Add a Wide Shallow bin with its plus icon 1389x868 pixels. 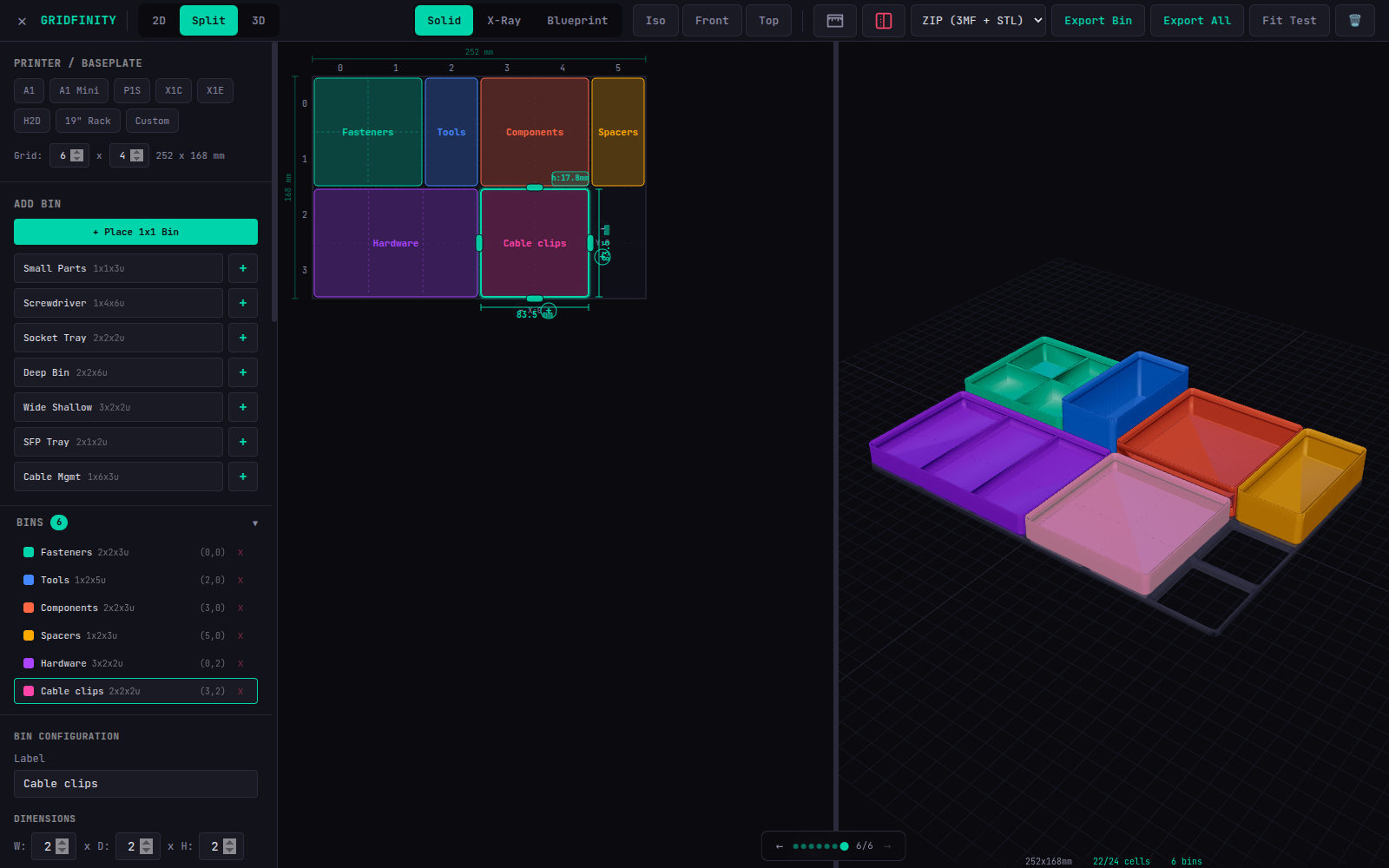click(243, 407)
